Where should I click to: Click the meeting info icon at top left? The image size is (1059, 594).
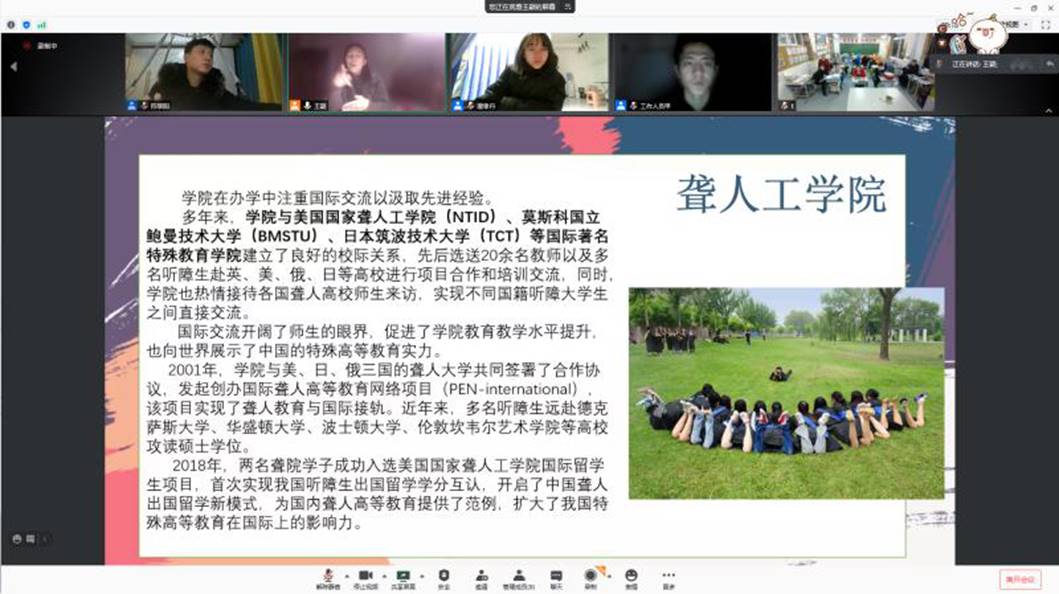tap(11, 23)
